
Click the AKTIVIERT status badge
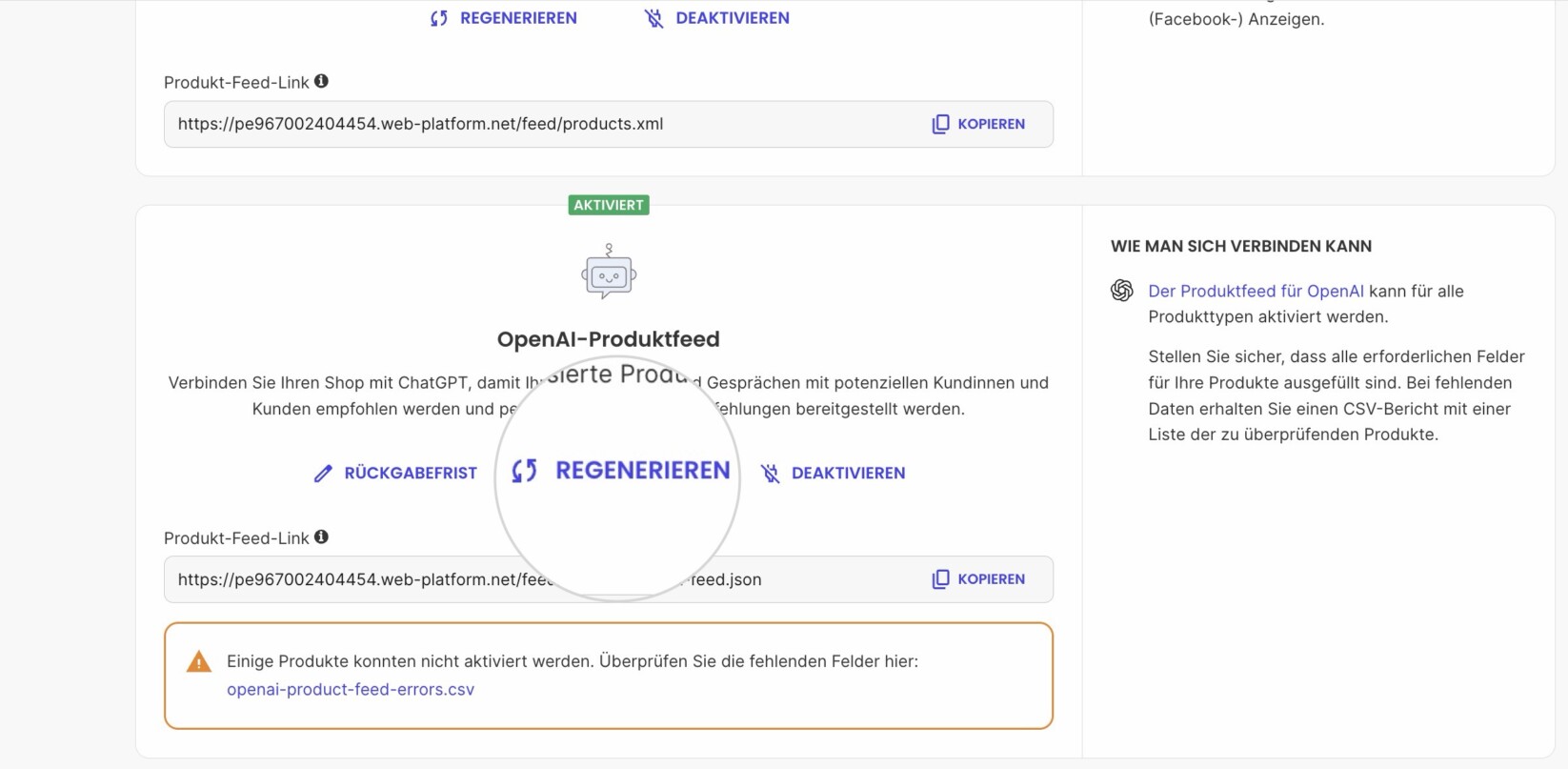609,205
